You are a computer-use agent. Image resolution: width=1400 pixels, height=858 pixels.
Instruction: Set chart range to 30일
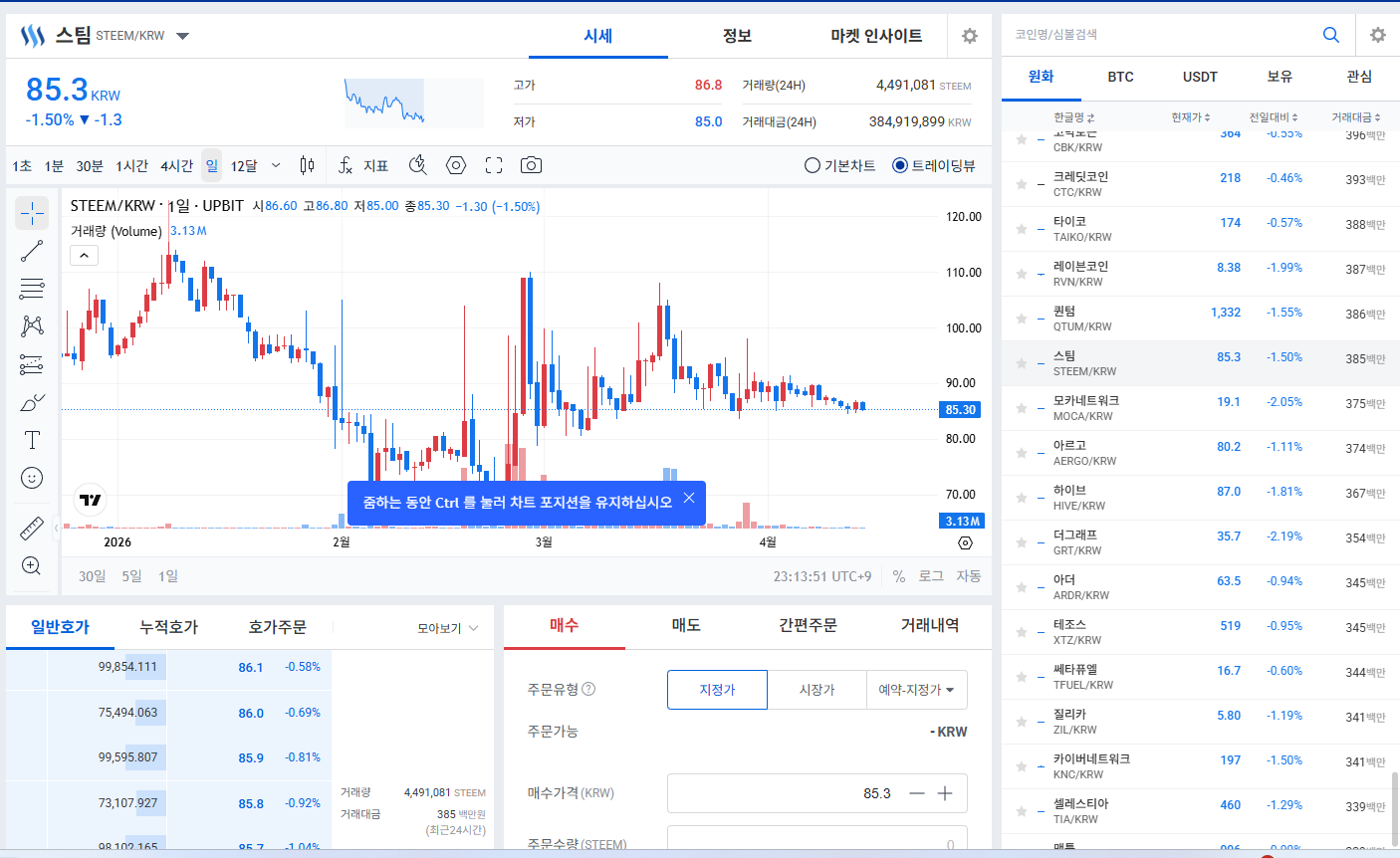[93, 576]
